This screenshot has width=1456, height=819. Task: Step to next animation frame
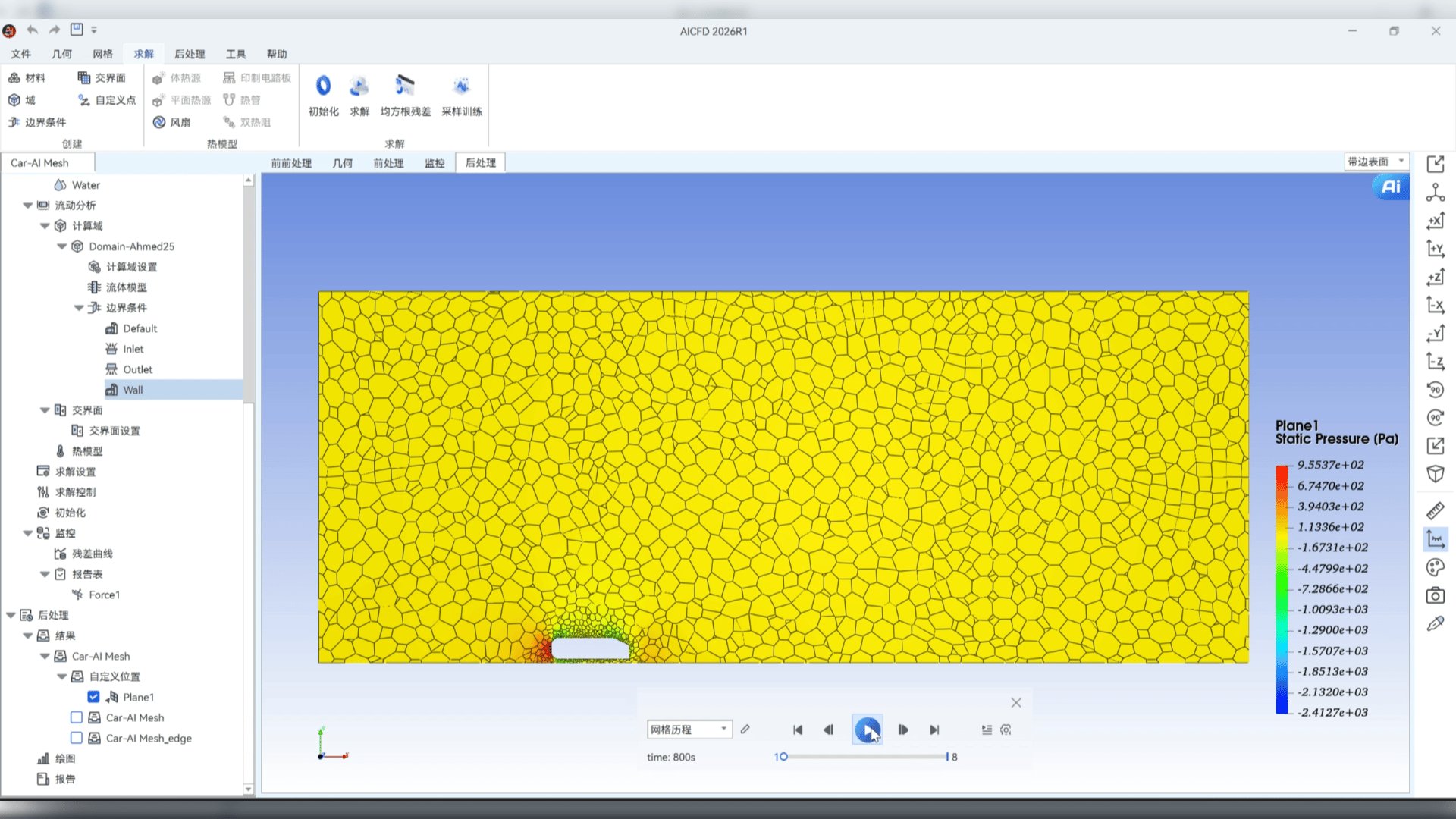[903, 730]
